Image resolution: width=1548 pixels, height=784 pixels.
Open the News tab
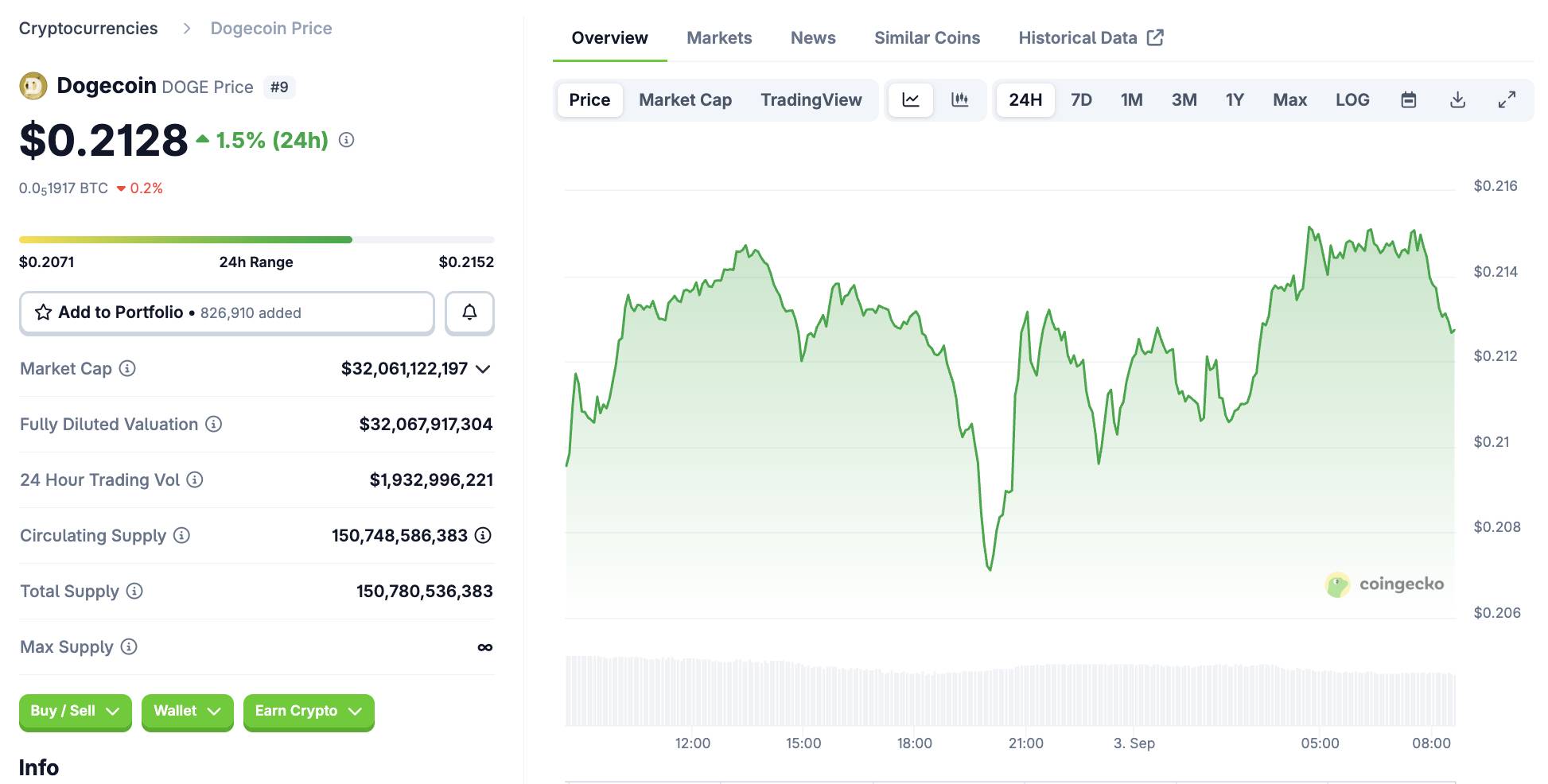[x=813, y=37]
